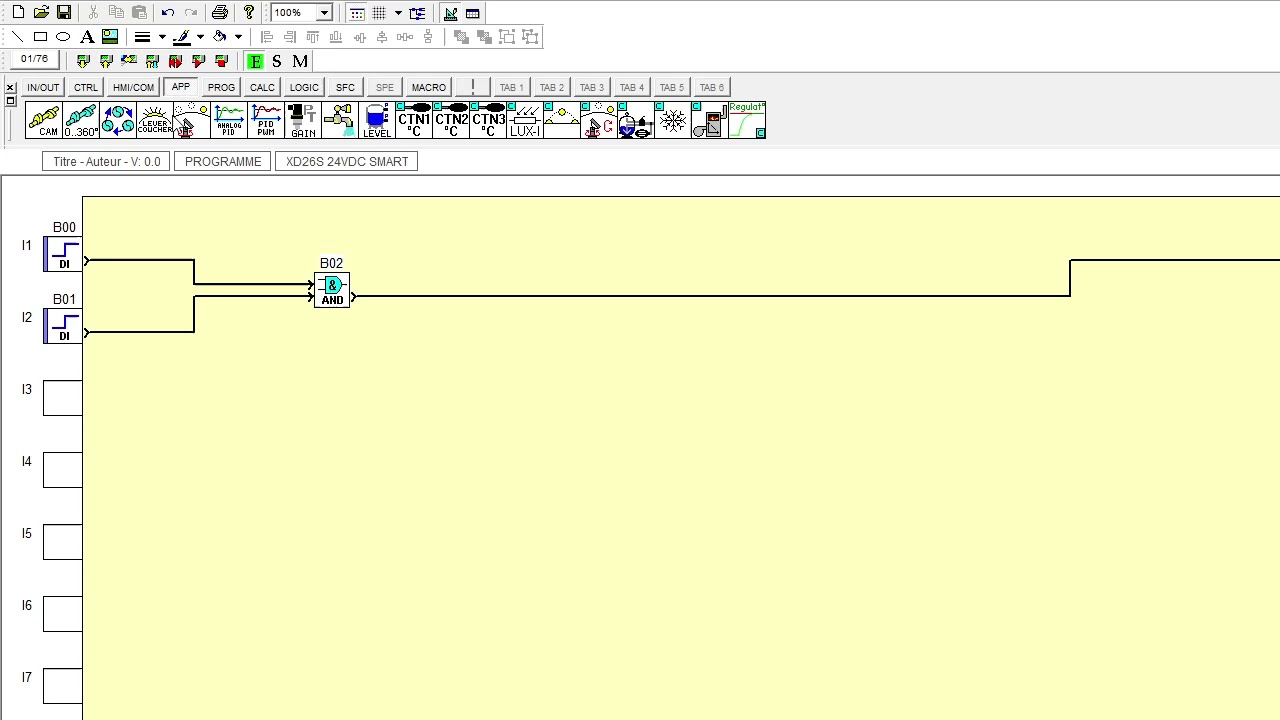
Task: Open the PROG function tab
Action: pyautogui.click(x=221, y=87)
